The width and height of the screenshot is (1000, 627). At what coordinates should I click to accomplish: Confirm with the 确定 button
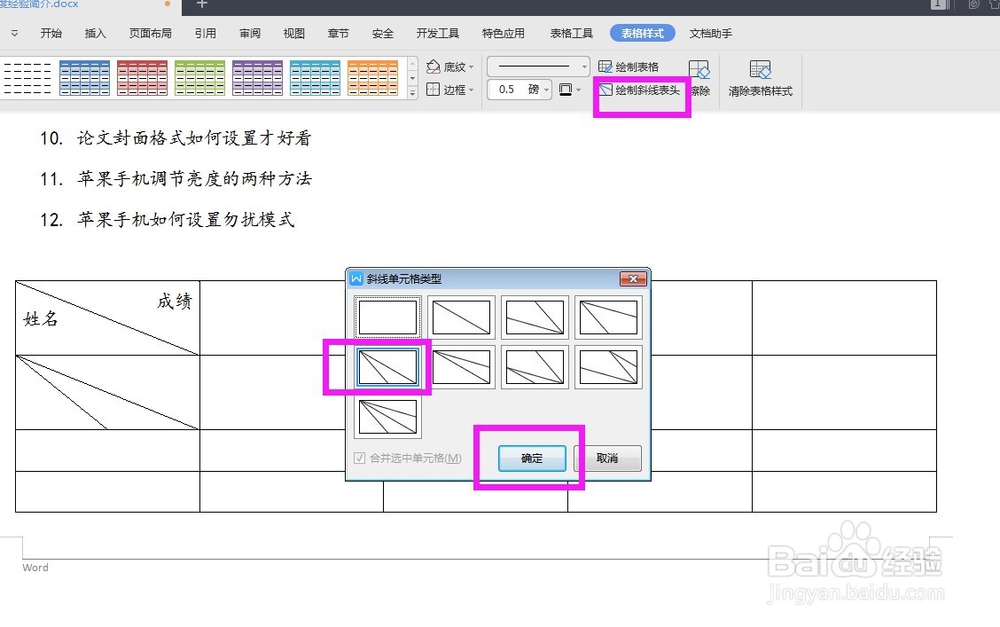click(x=533, y=457)
